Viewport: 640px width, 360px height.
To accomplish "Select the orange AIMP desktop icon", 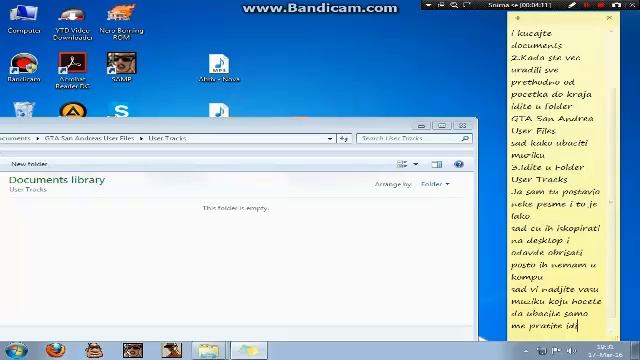I will point(73,110).
